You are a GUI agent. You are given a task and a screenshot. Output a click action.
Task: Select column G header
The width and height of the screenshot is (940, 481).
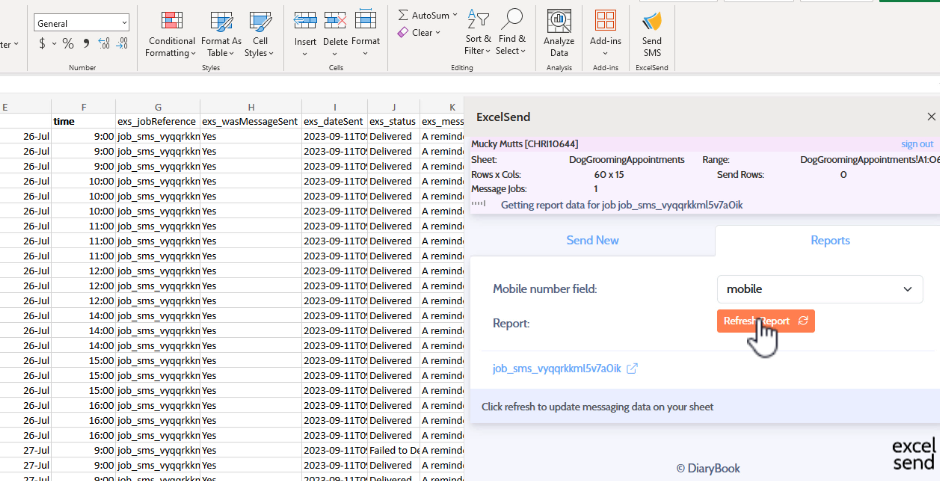point(158,107)
